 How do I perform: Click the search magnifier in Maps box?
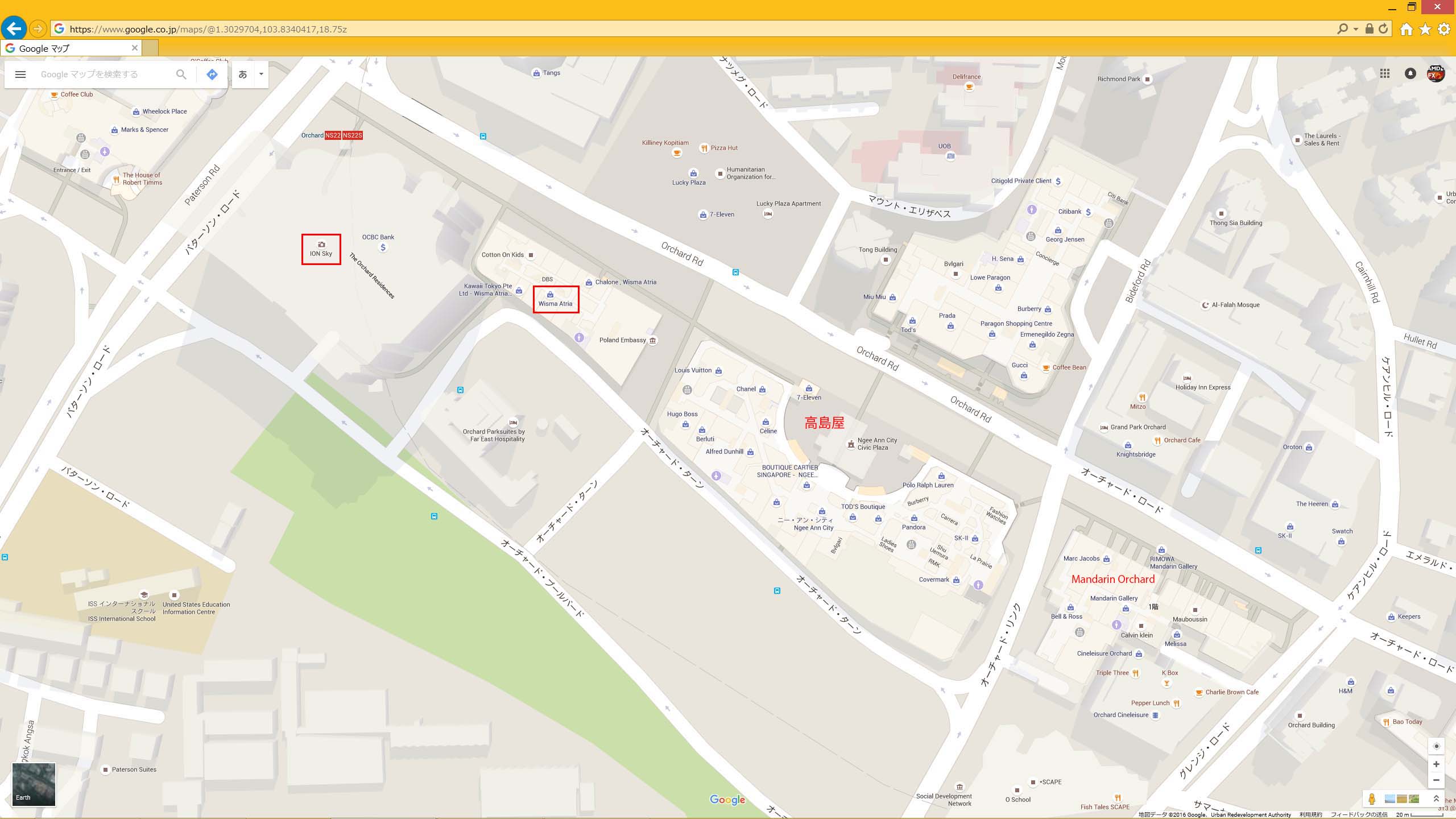tap(181, 75)
